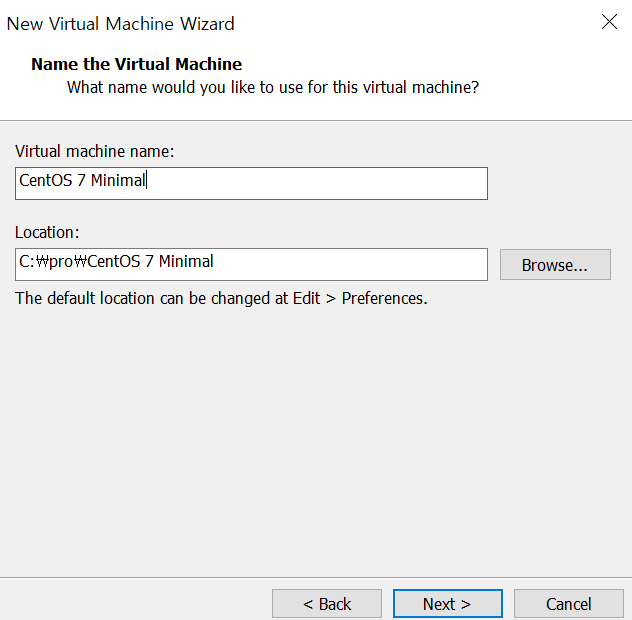Image resolution: width=632 pixels, height=620 pixels.
Task: Click the default location Preferences hint text
Action: click(x=221, y=299)
